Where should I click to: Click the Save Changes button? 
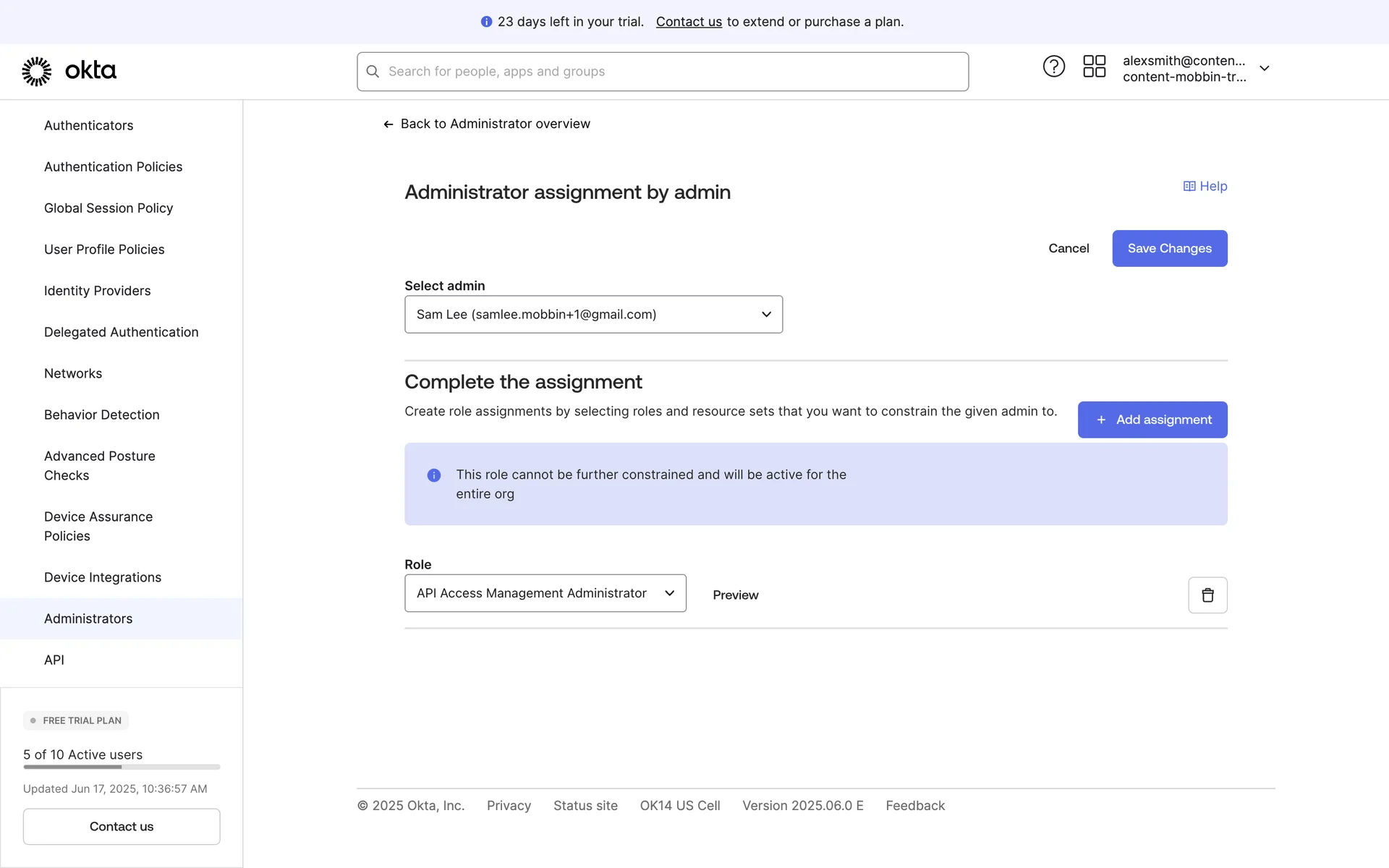coord(1169,248)
